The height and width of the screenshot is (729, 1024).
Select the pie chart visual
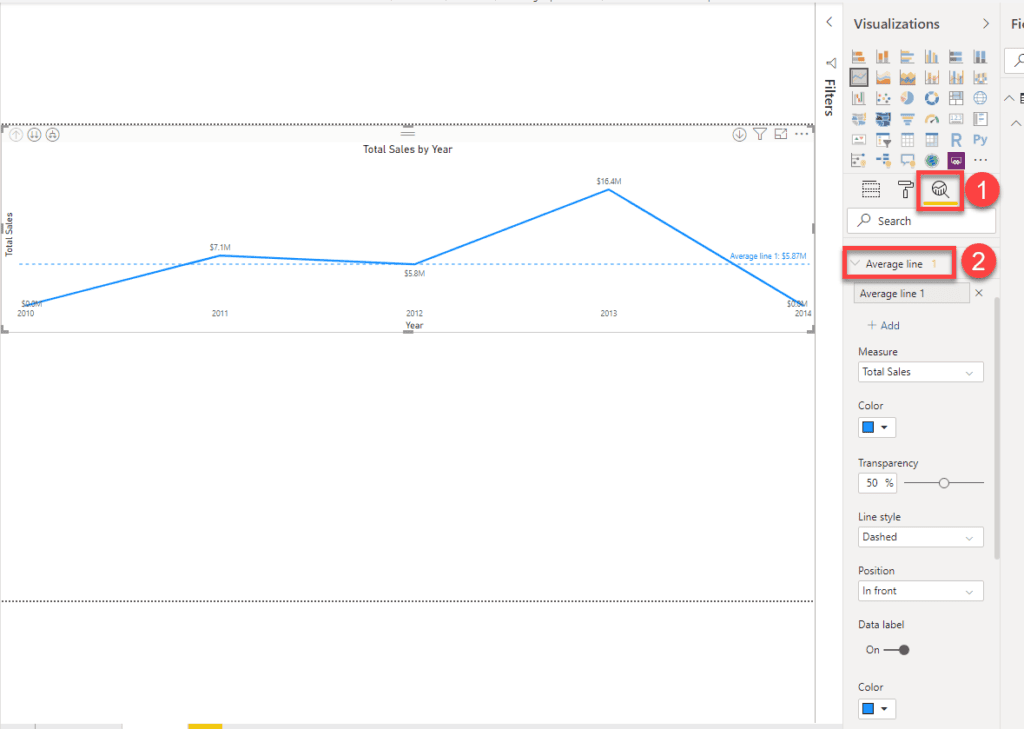(x=907, y=98)
